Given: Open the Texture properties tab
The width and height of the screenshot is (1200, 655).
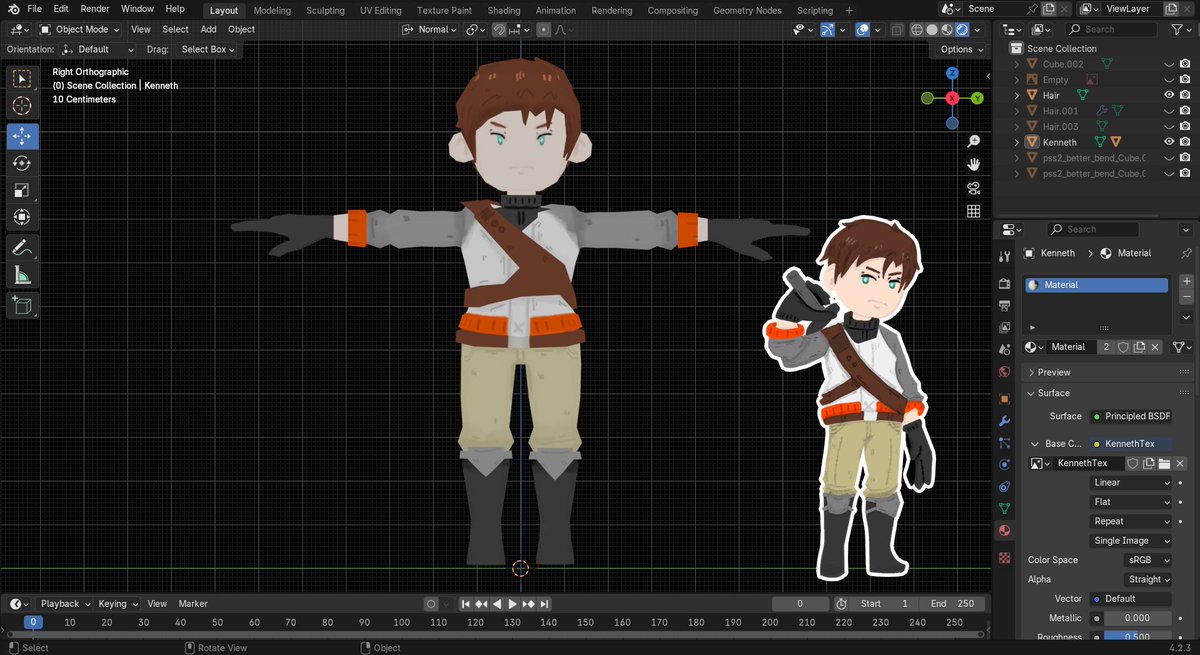Looking at the screenshot, I should (x=1005, y=557).
